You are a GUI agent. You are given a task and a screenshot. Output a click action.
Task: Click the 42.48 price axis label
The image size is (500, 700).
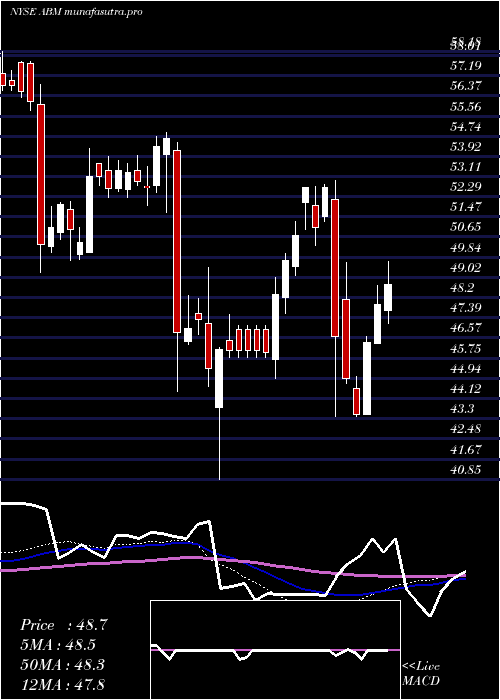(x=466, y=429)
